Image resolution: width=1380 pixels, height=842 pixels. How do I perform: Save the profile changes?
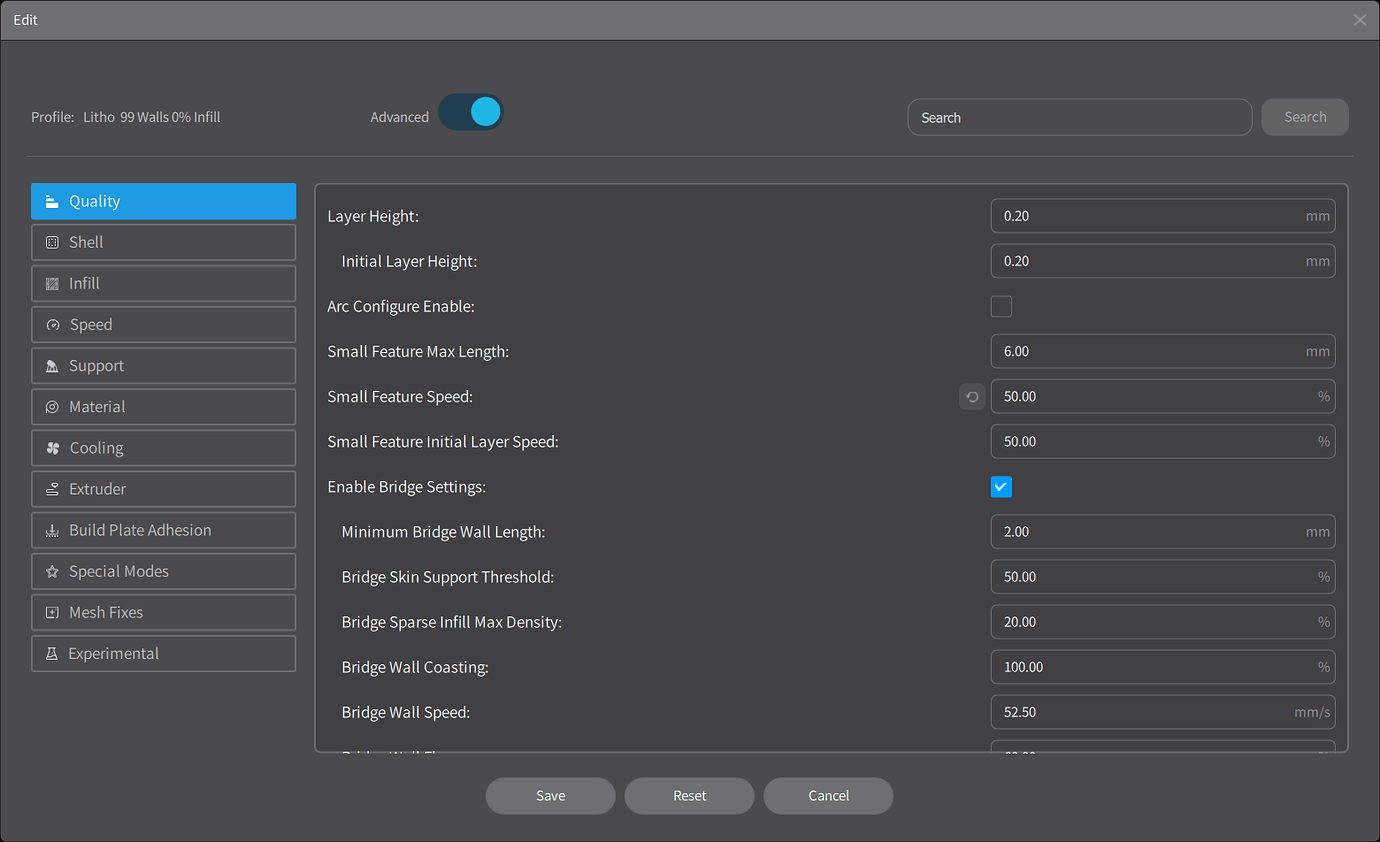550,795
